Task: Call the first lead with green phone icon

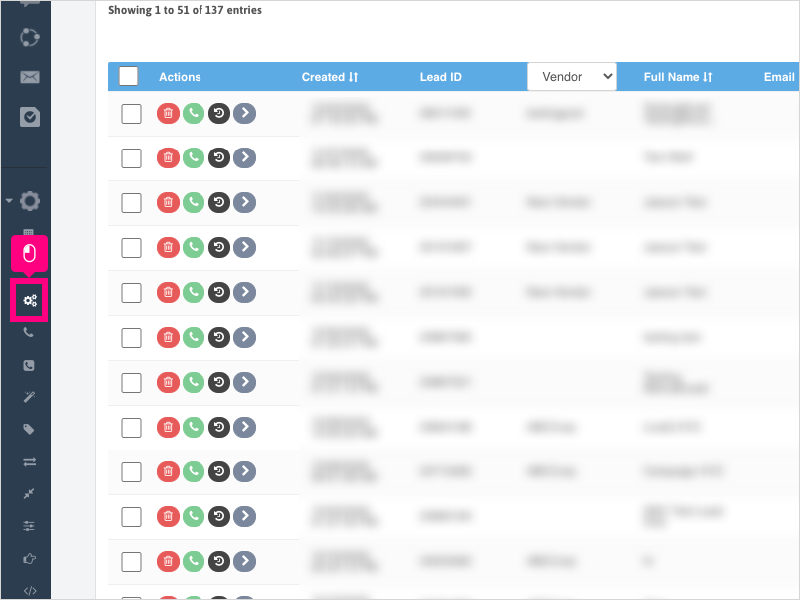Action: coord(193,113)
